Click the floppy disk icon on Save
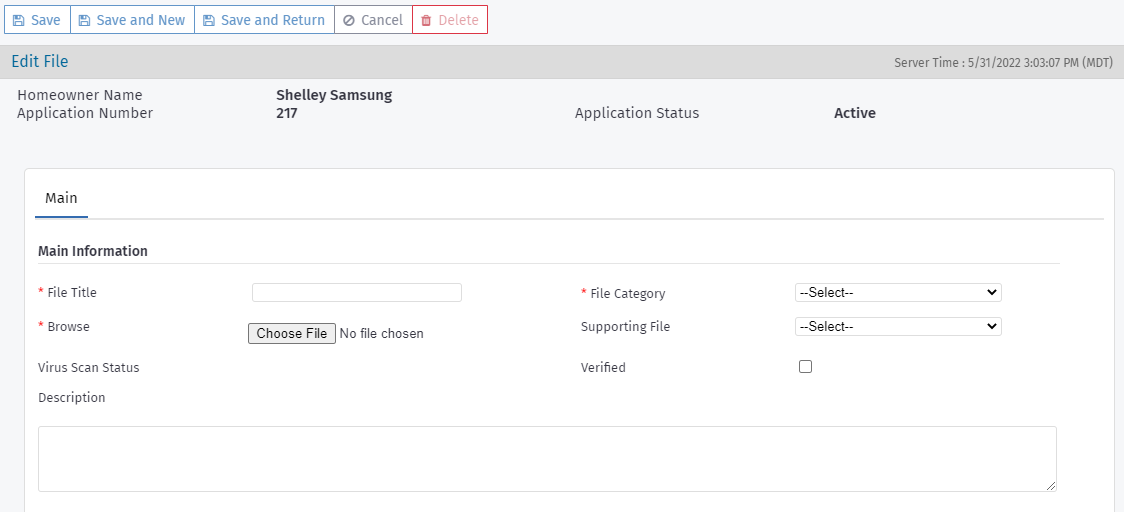The width and height of the screenshot is (1124, 512). [18, 20]
